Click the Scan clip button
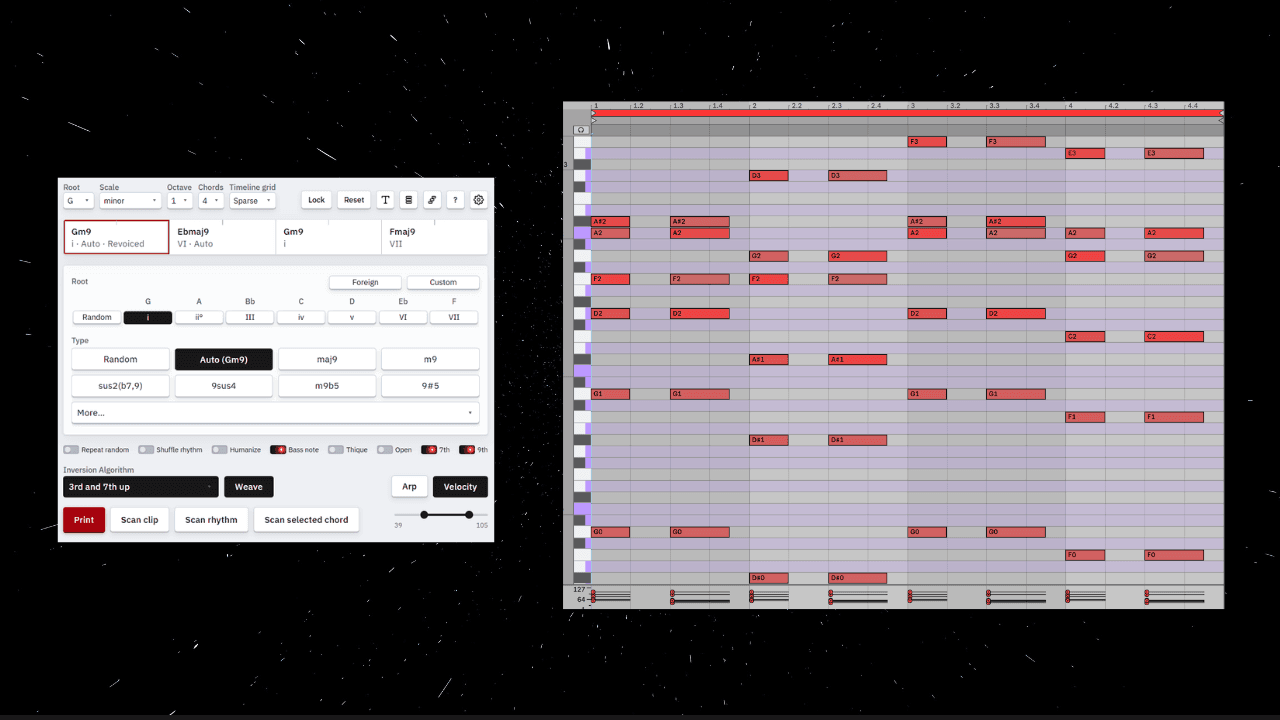This screenshot has height=720, width=1280. tap(140, 520)
